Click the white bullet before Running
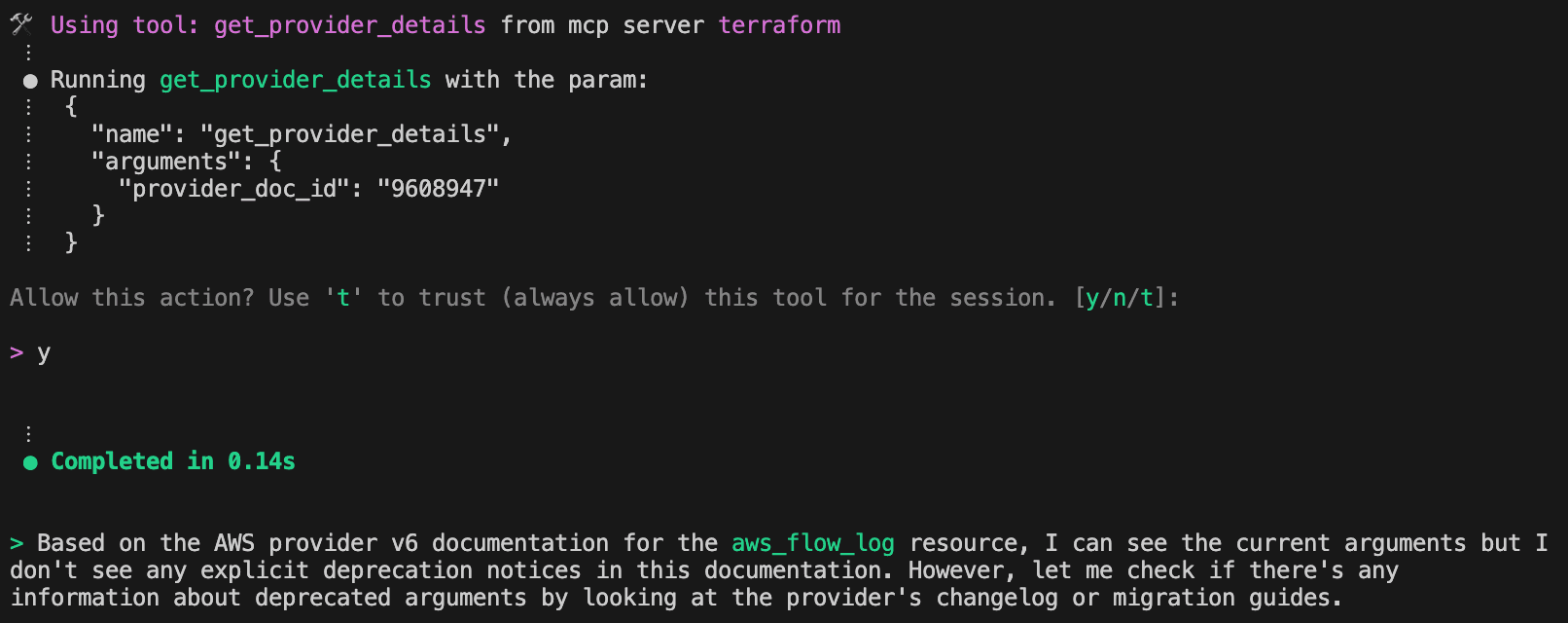Image resolution: width=1568 pixels, height=623 pixels. (x=30, y=81)
